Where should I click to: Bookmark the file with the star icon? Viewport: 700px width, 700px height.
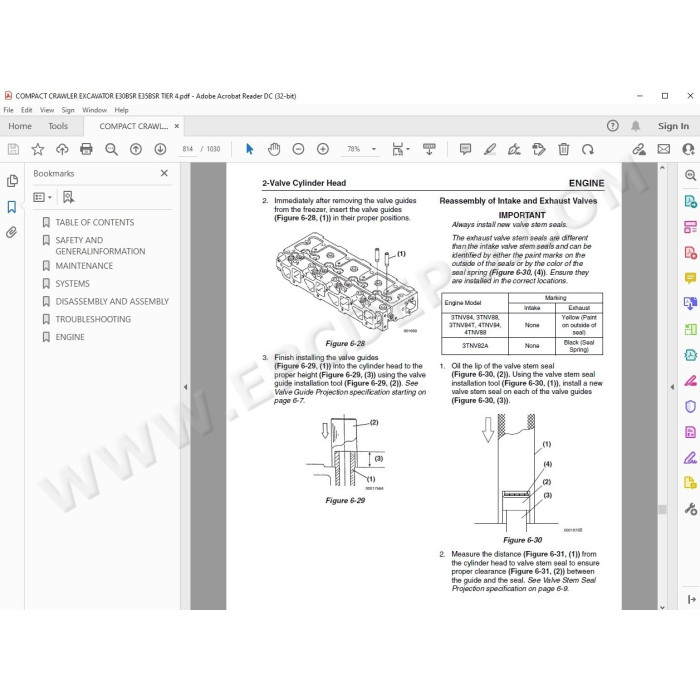38,149
